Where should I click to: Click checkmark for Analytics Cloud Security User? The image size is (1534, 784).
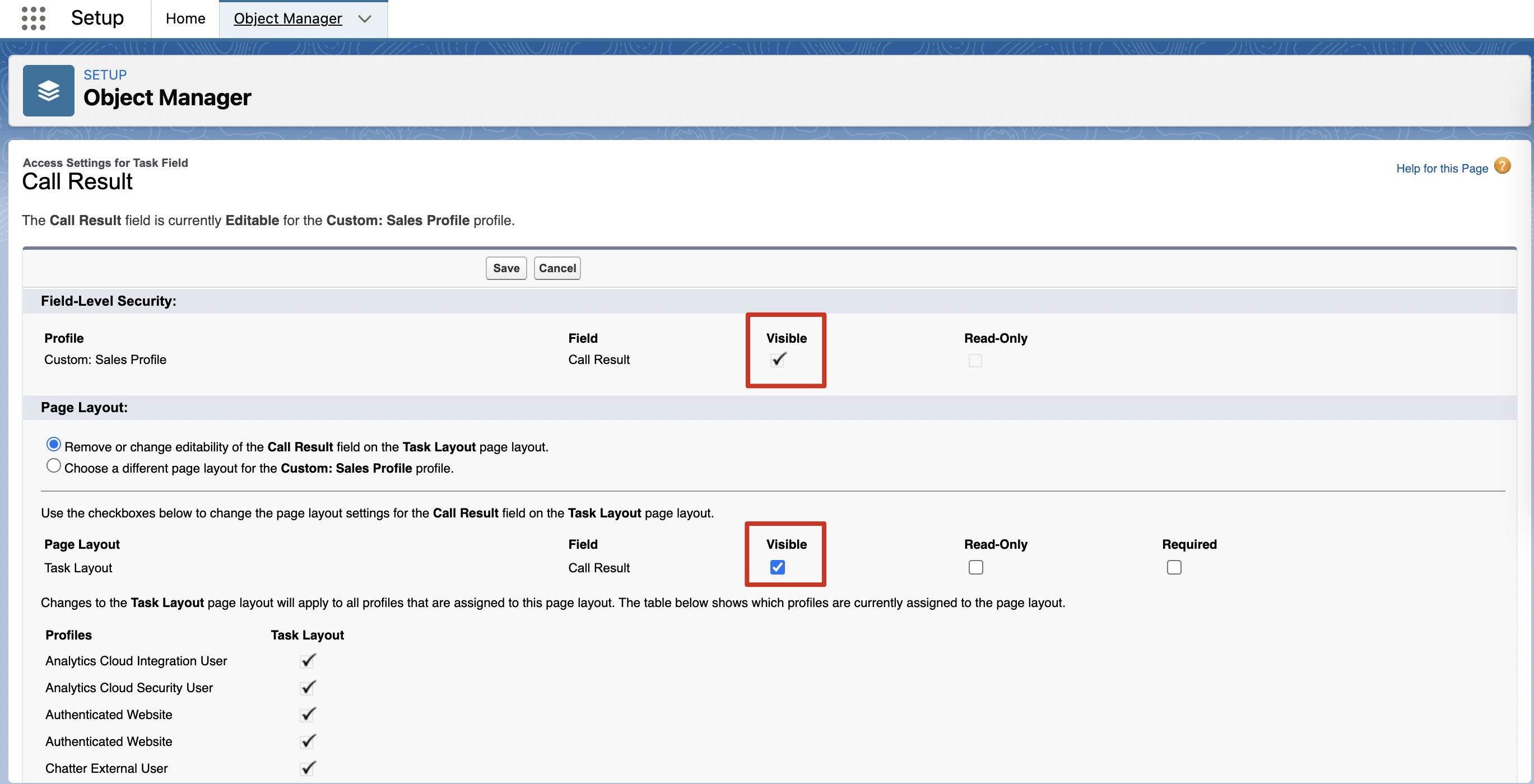coord(308,688)
